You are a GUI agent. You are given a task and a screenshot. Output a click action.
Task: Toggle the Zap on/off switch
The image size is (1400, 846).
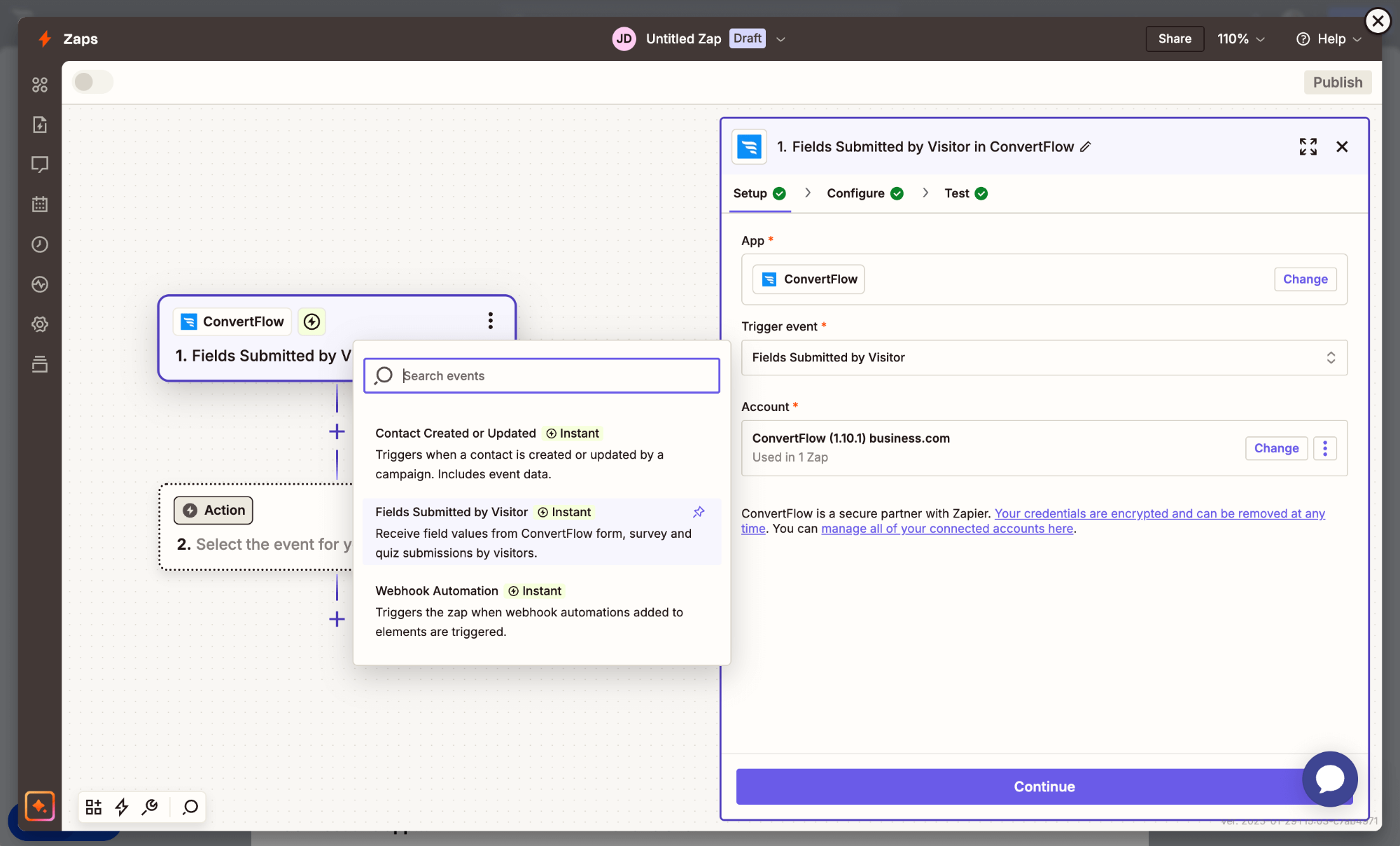(93, 82)
